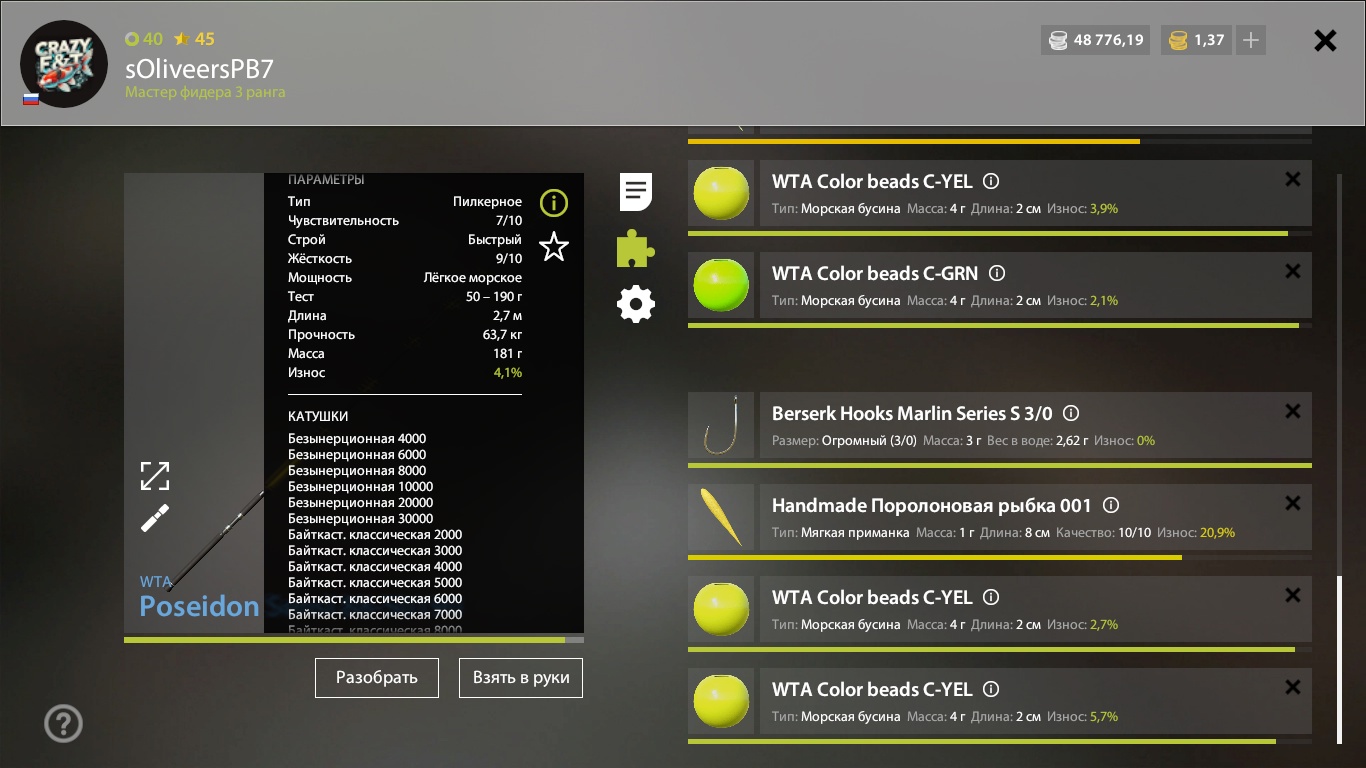Click the КАТУШКИ section heading
The height and width of the screenshot is (768, 1366).
318,416
